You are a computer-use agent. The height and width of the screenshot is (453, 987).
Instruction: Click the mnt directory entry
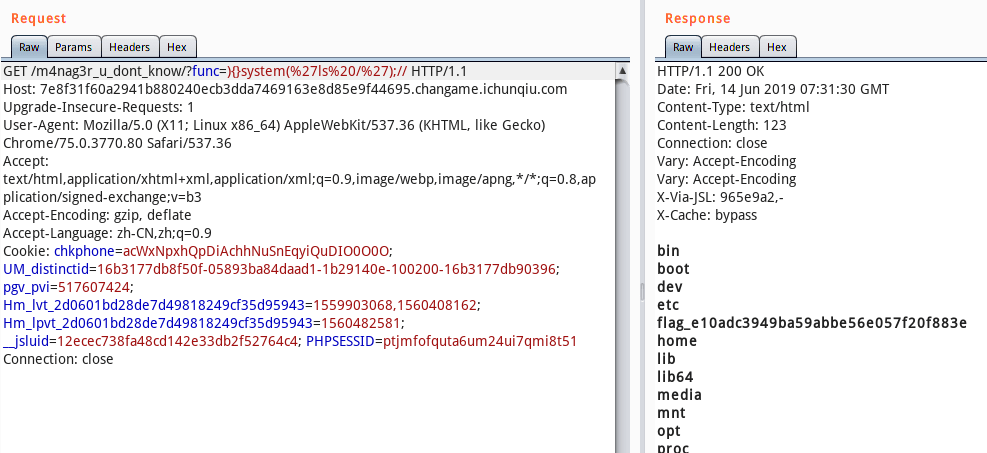pos(672,413)
